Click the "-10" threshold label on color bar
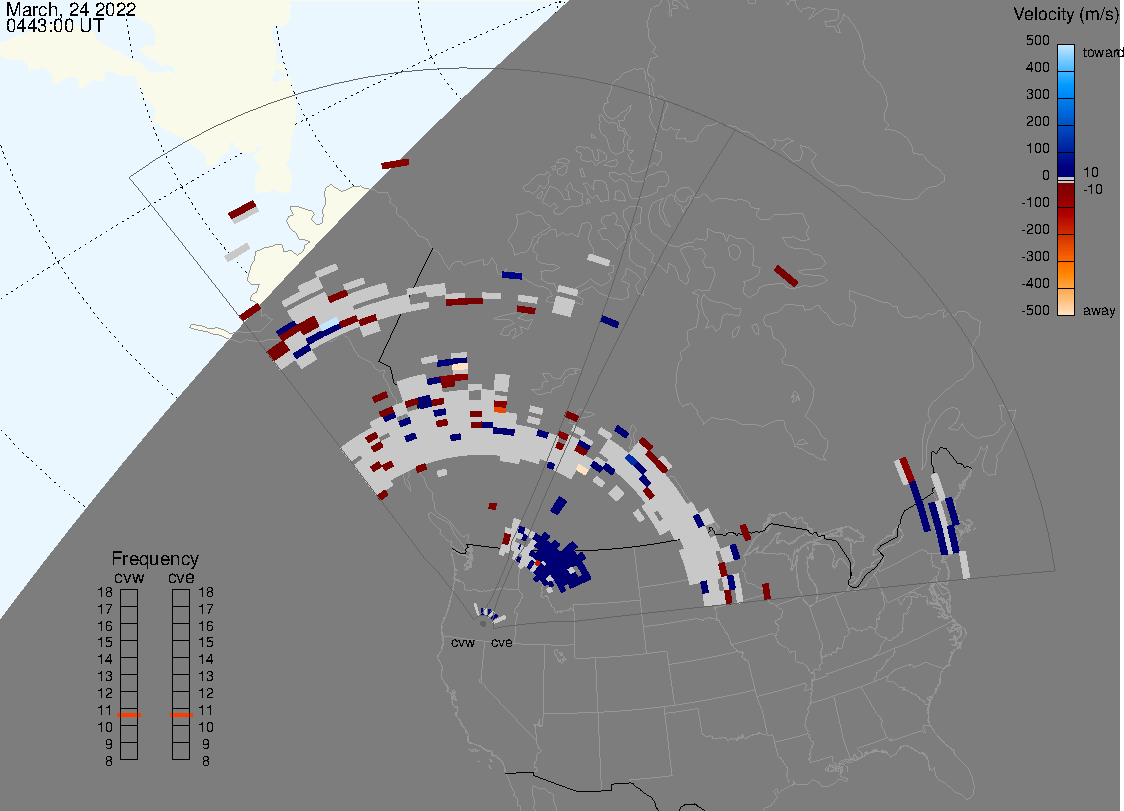 [1092, 189]
